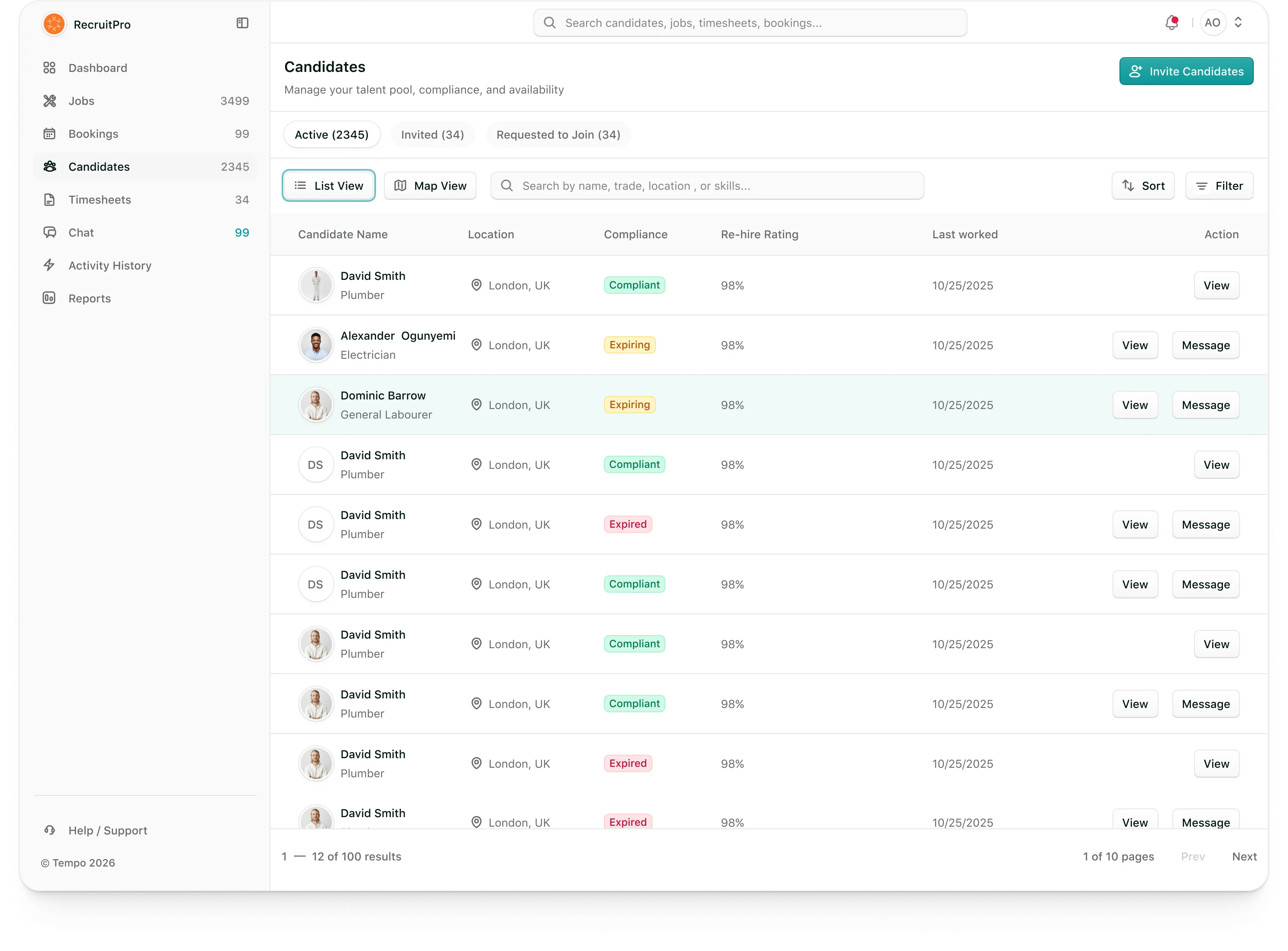Click the Last worked column header
This screenshot has width=1288, height=951.
coord(964,234)
